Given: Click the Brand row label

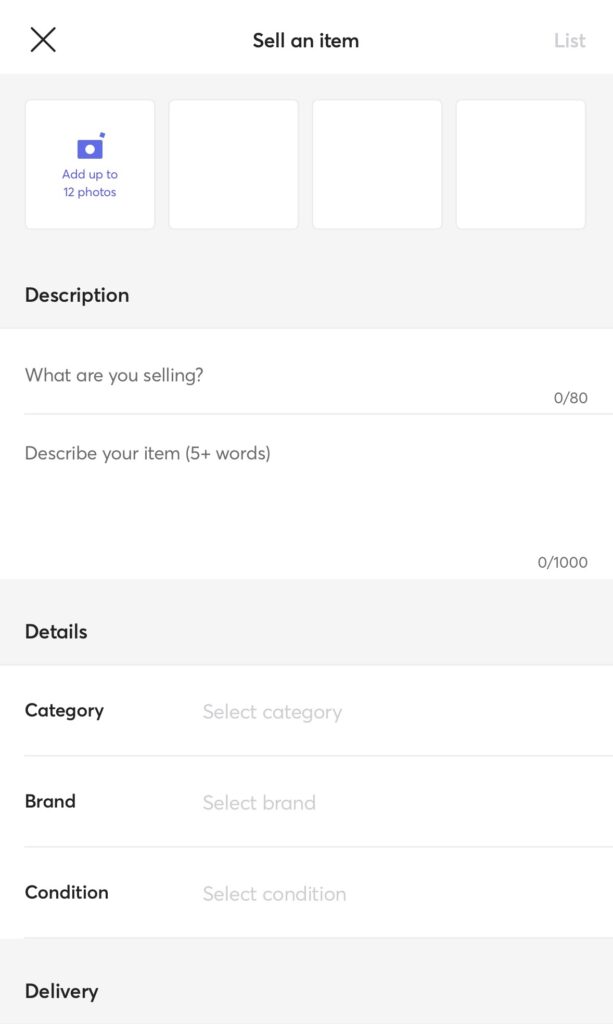Looking at the screenshot, I should click(x=50, y=802).
